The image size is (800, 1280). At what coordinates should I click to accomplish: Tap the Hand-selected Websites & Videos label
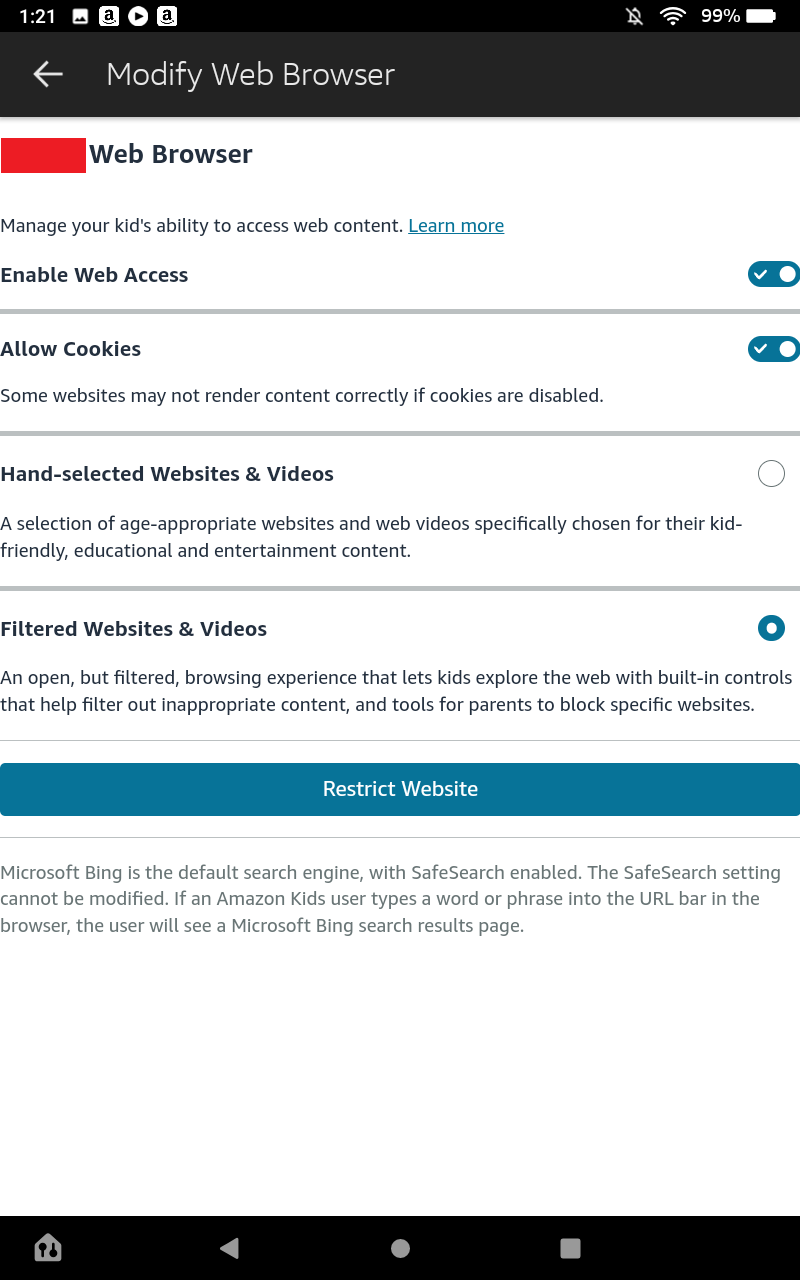point(167,474)
